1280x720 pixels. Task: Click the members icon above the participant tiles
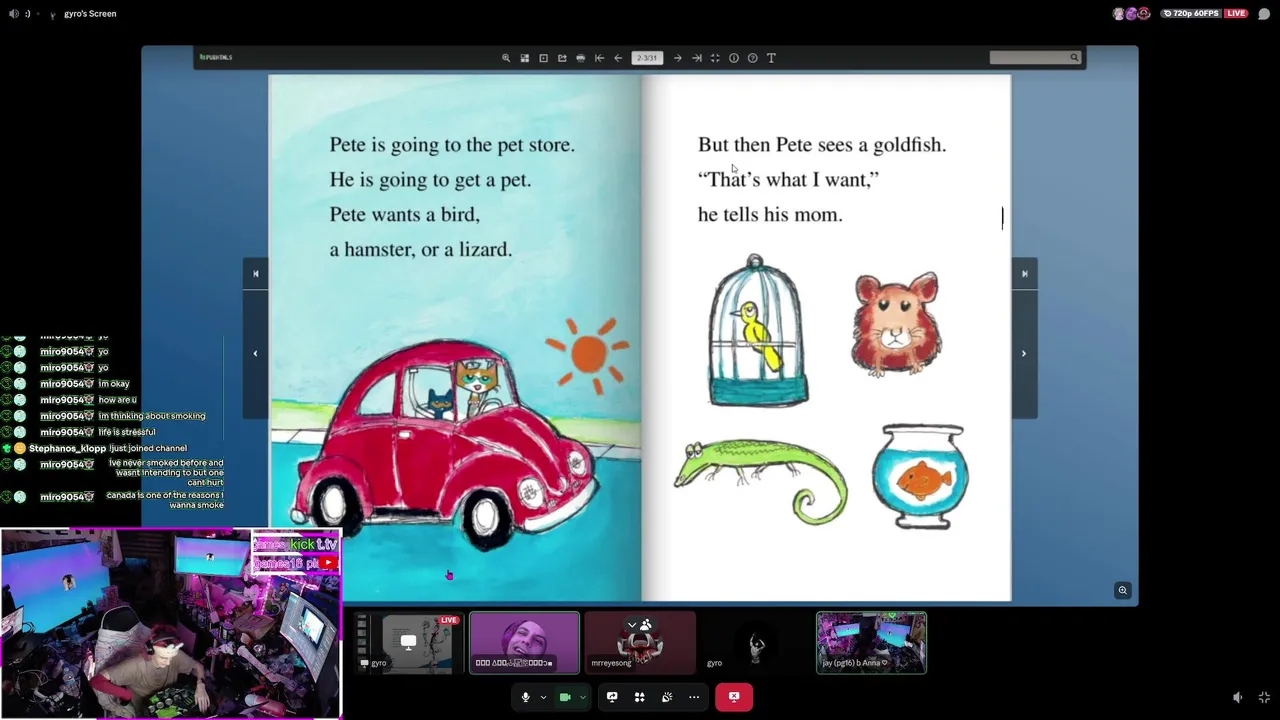pos(646,626)
